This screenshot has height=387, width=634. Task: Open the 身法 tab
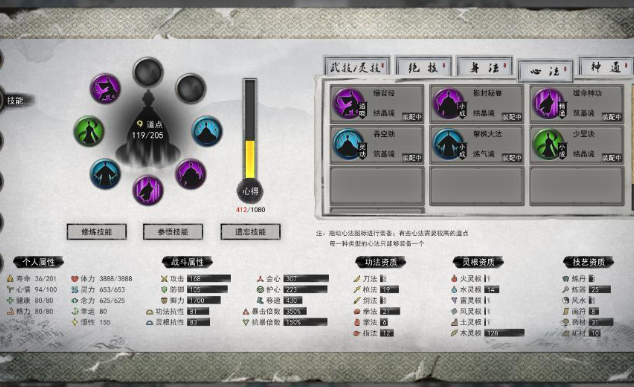484,67
